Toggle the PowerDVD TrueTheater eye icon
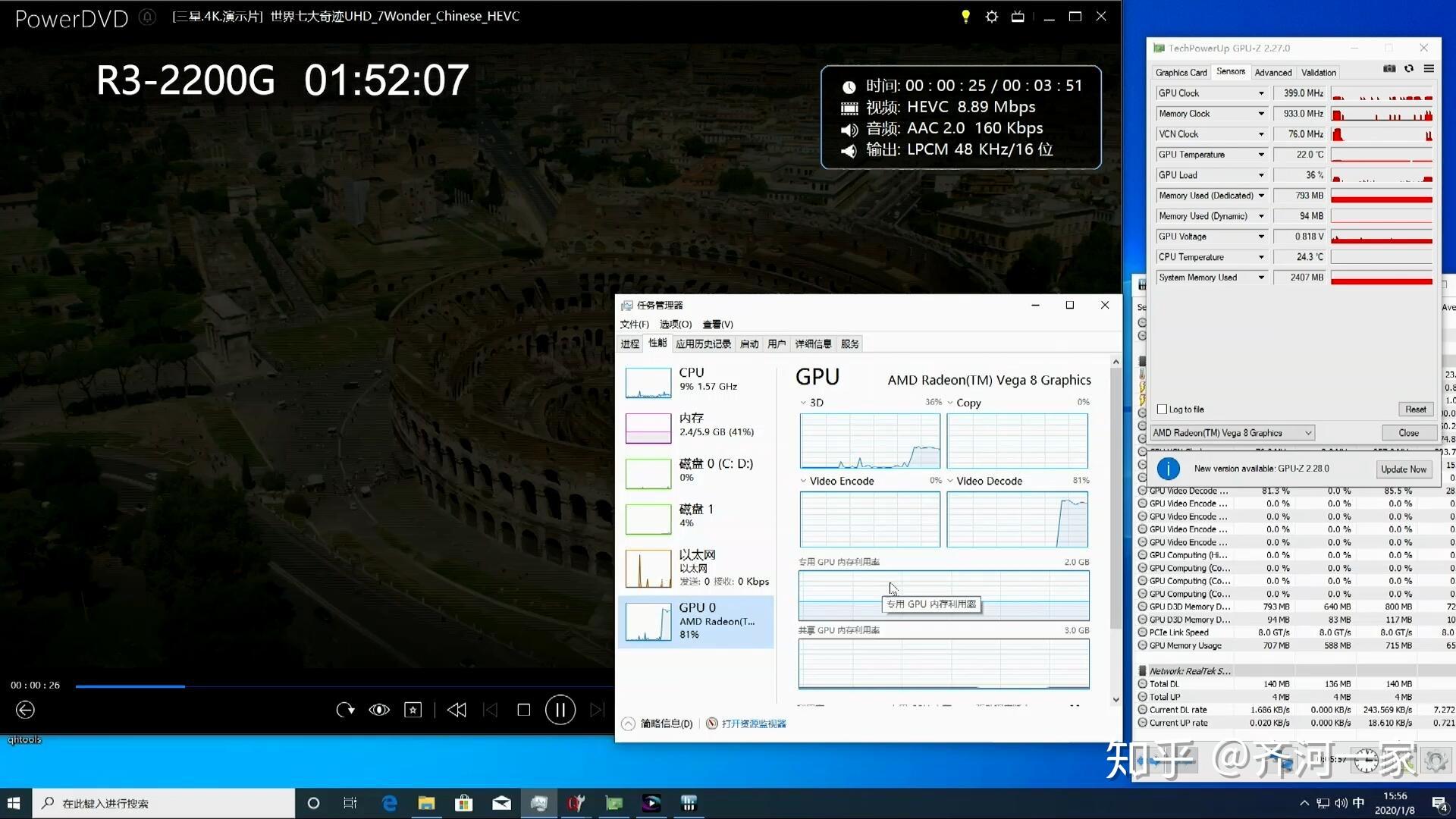The width and height of the screenshot is (1456, 819). point(379,710)
